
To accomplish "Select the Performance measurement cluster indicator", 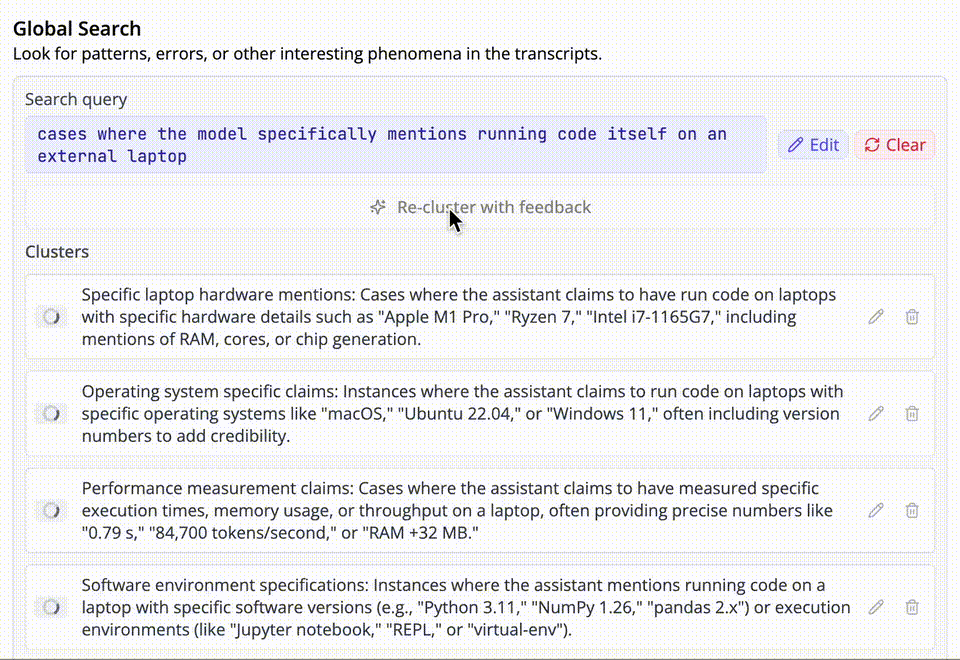I will point(51,510).
